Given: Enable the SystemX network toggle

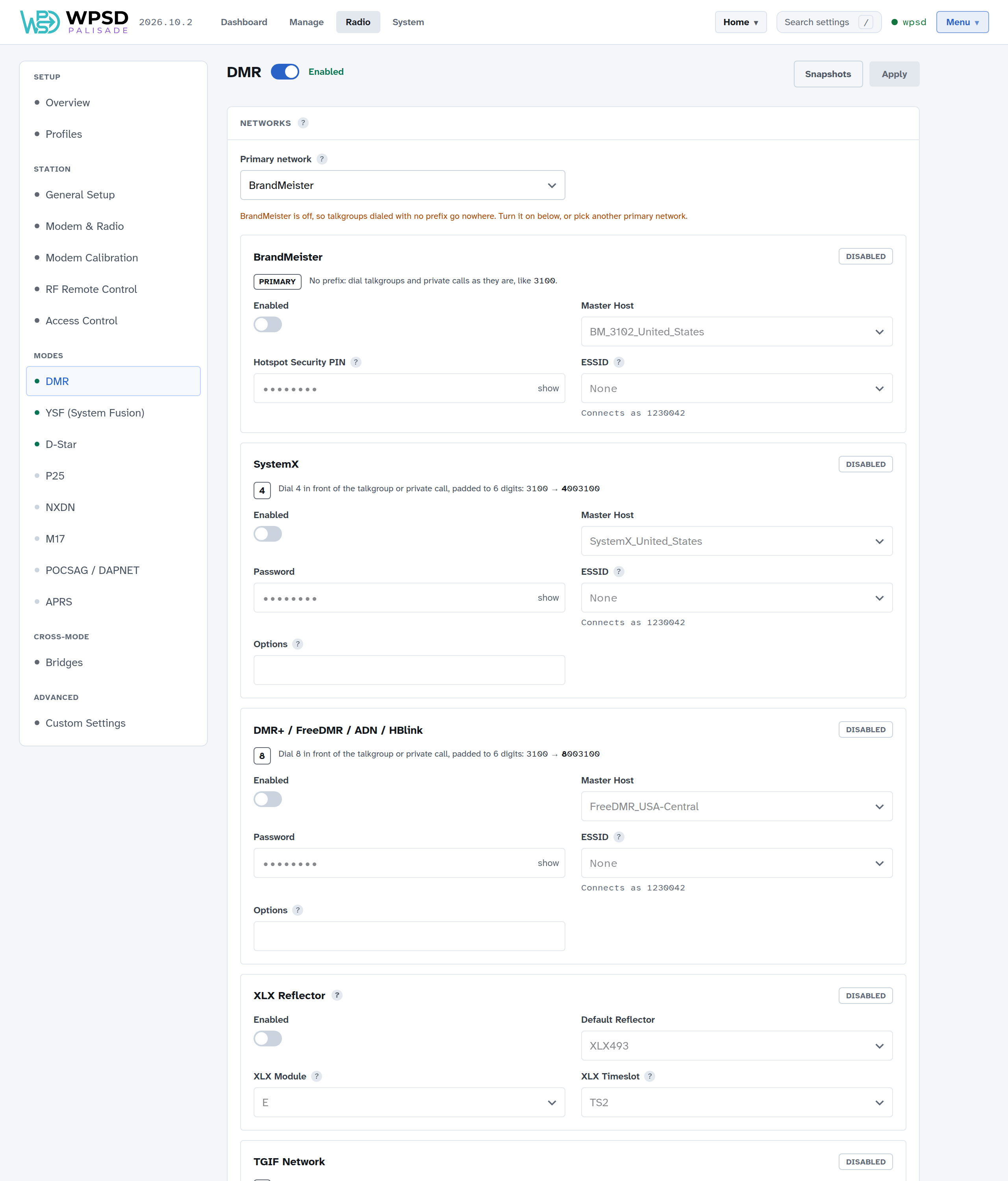Looking at the screenshot, I should point(268,534).
